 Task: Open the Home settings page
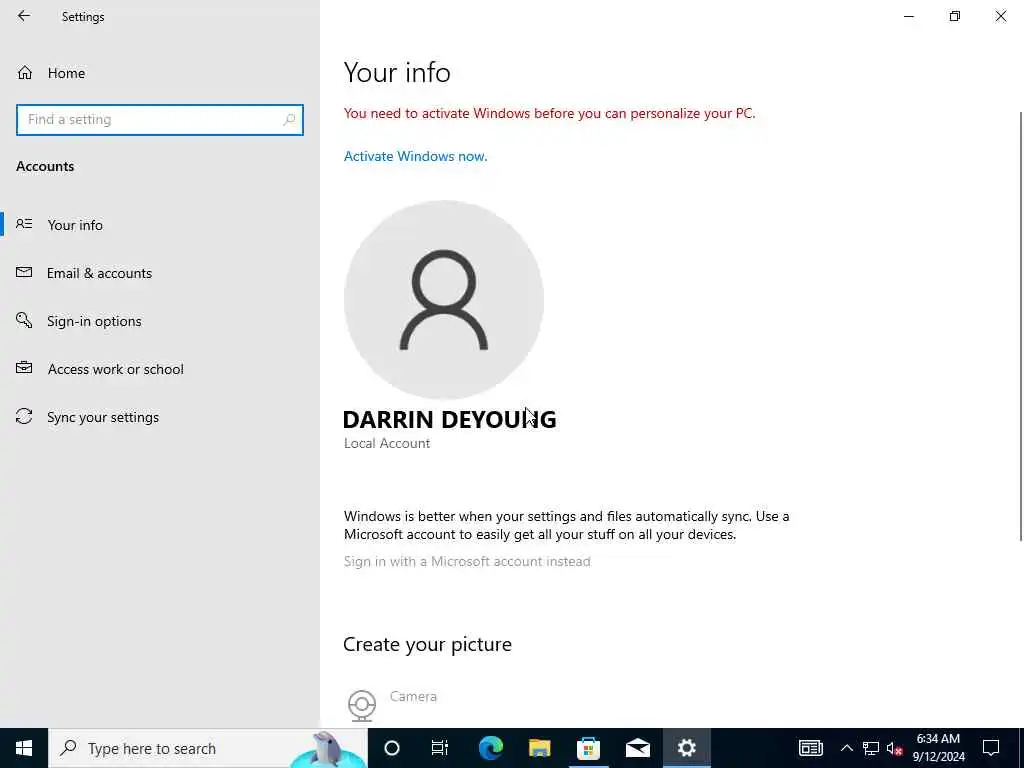(x=66, y=73)
